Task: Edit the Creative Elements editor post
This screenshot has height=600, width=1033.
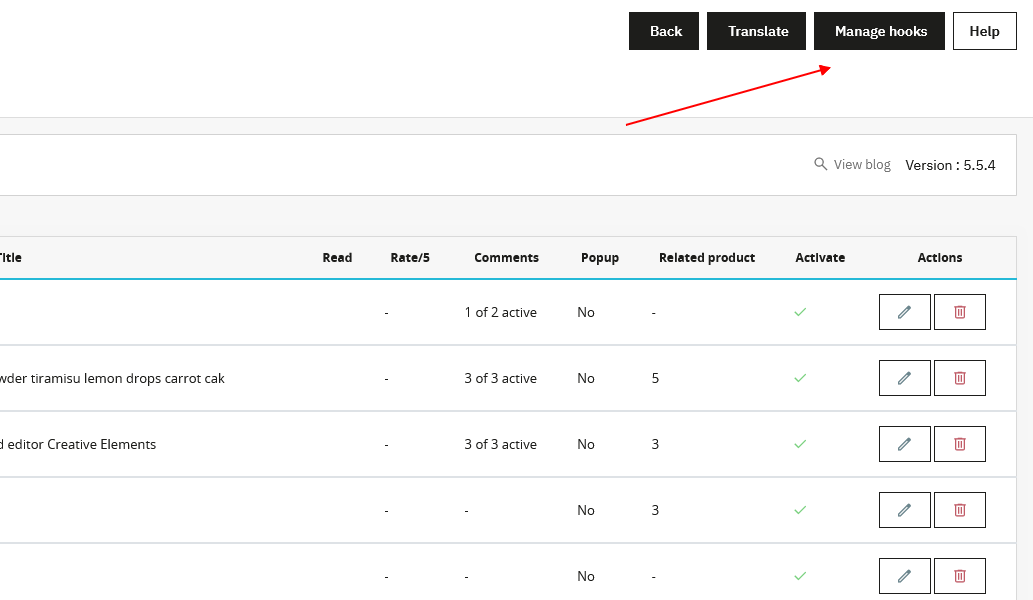Action: (x=904, y=444)
